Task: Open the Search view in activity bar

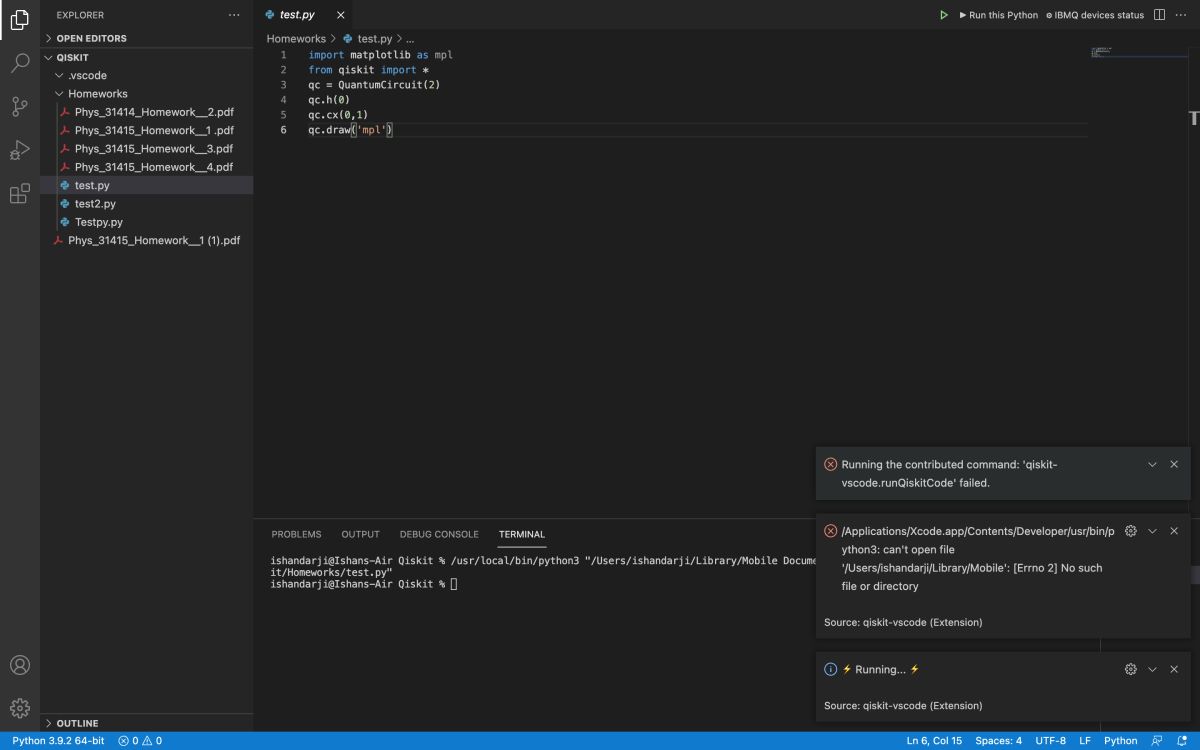Action: click(x=20, y=63)
